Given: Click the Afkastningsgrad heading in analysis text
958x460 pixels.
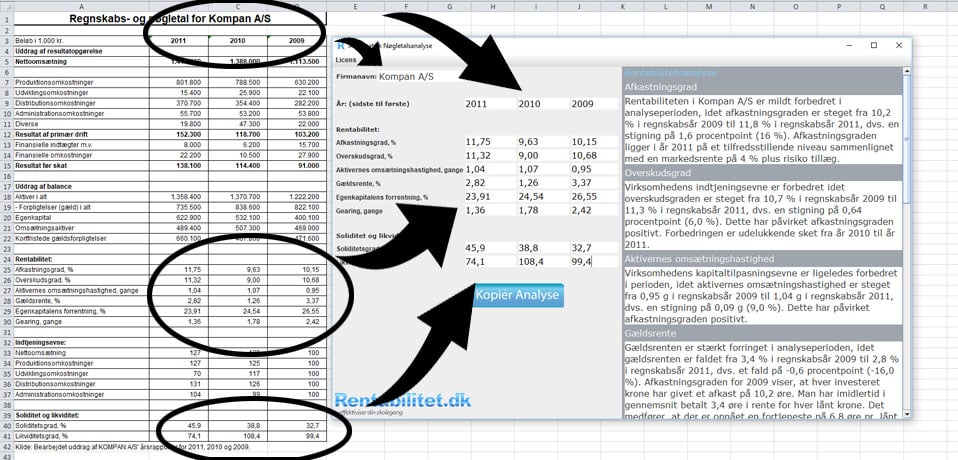Looking at the screenshot, I should tap(660, 87).
